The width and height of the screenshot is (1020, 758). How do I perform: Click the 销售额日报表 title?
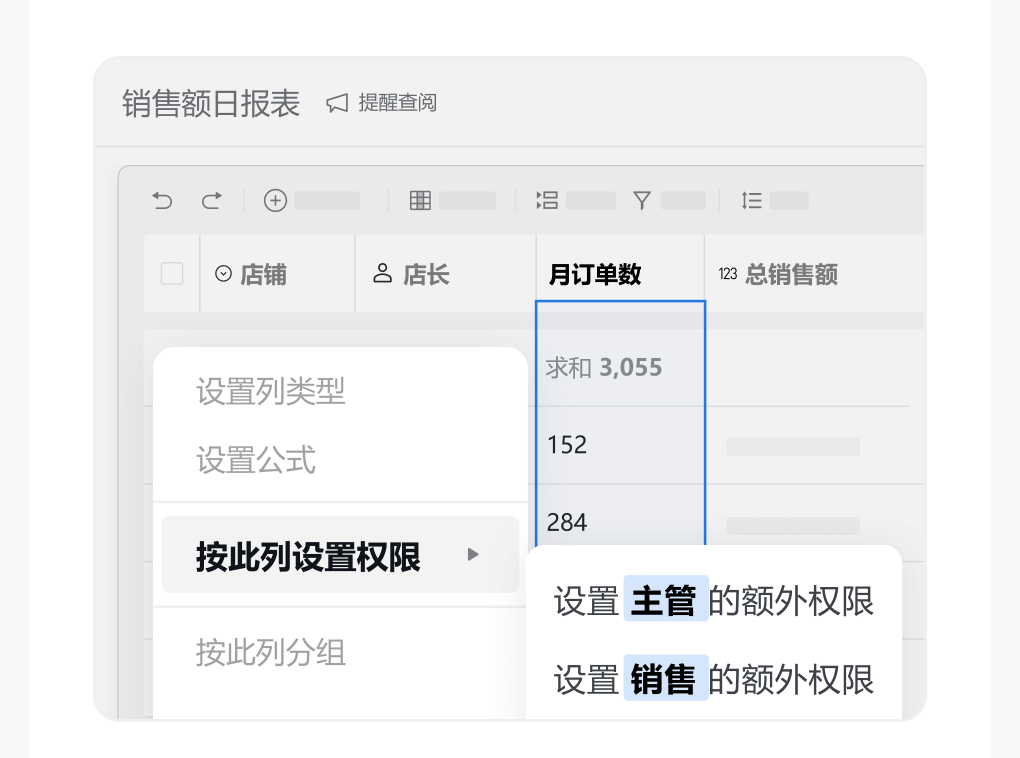coord(211,103)
